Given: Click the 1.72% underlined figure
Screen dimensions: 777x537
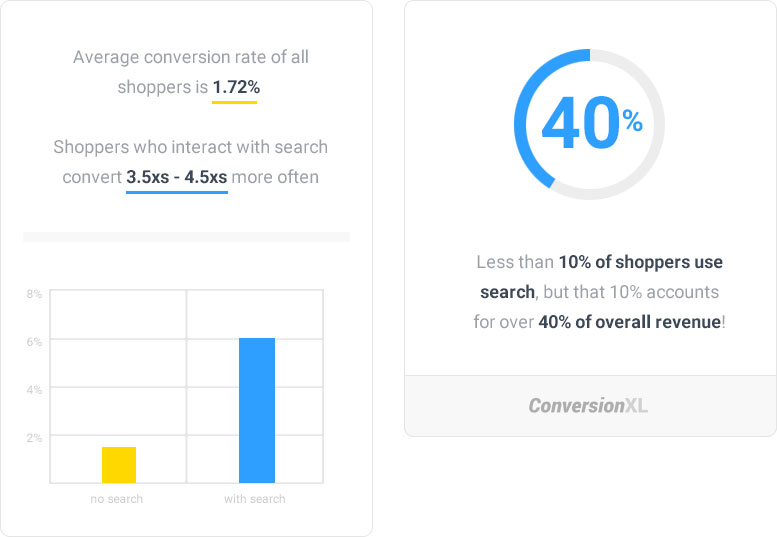Looking at the screenshot, I should pyautogui.click(x=236, y=87).
